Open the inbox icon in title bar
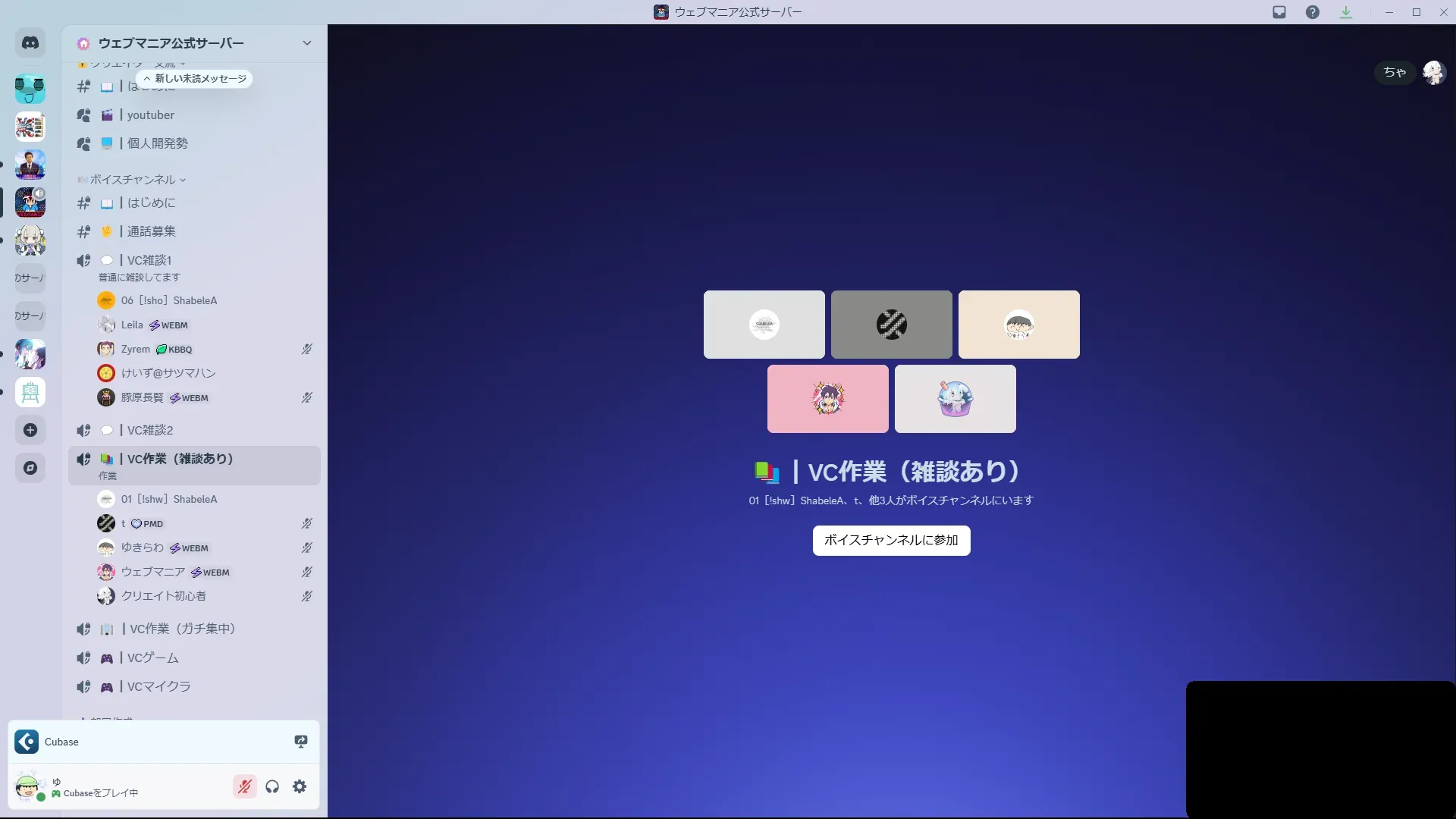The width and height of the screenshot is (1456, 819). pos(1279,12)
